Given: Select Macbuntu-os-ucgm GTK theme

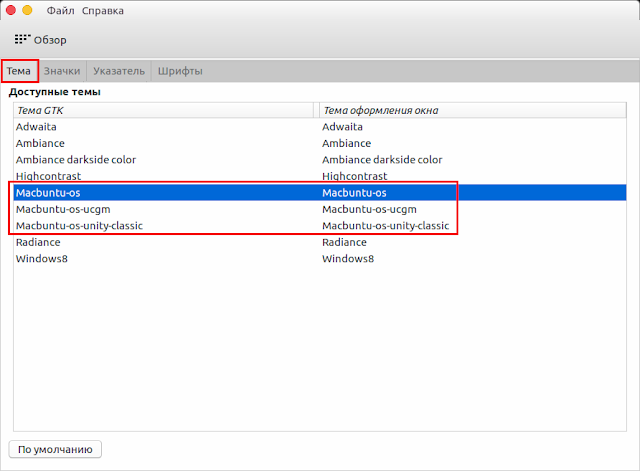Looking at the screenshot, I should click(x=63, y=209).
